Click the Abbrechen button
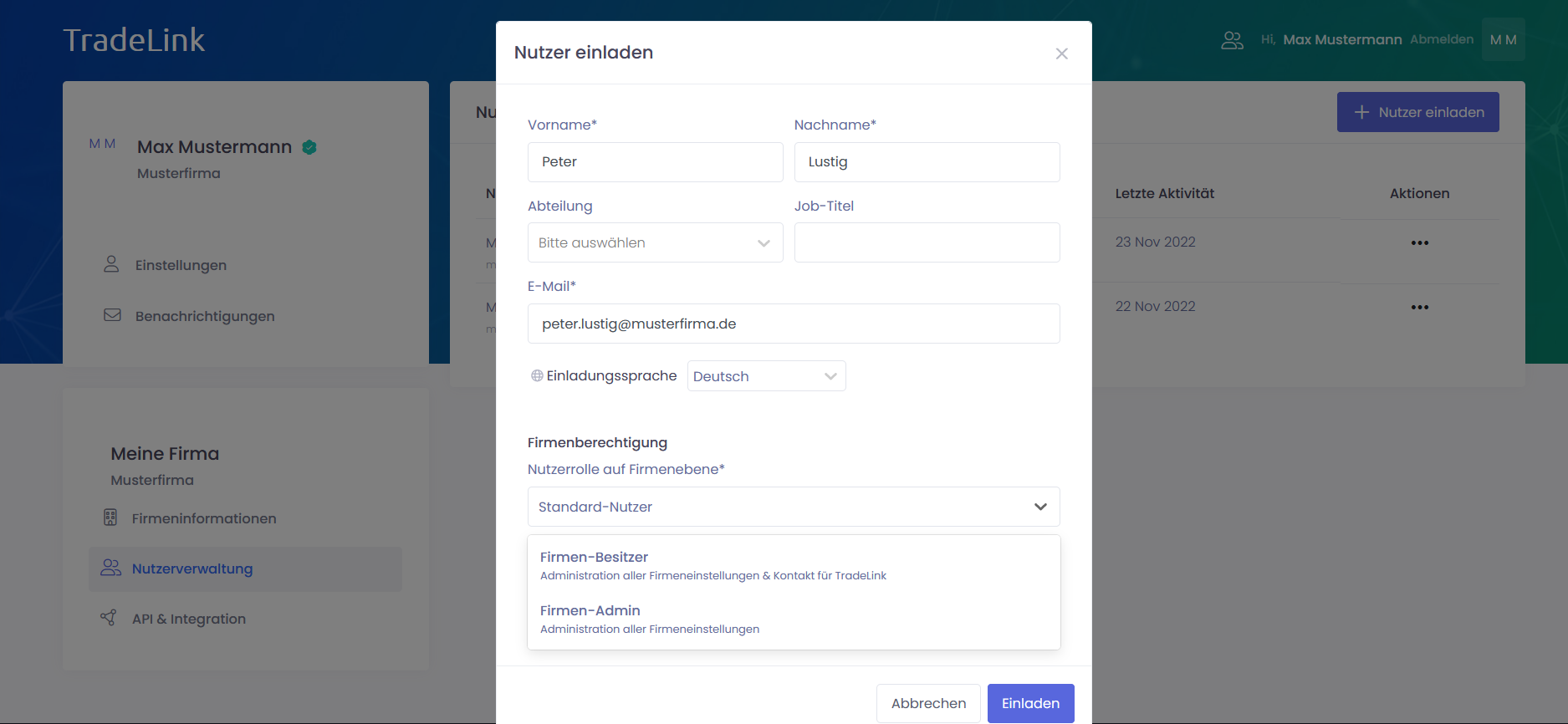This screenshot has height=724, width=1568. [x=928, y=703]
